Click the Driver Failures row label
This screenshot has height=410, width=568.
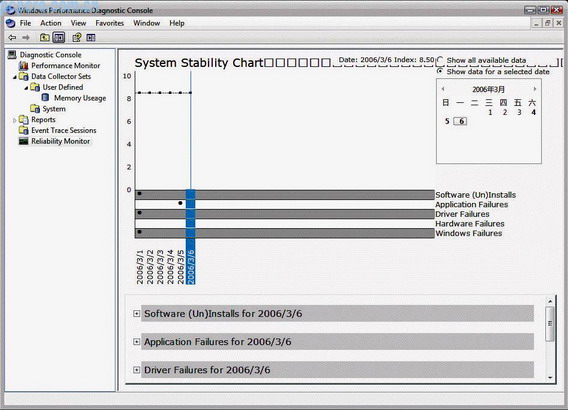pyautogui.click(x=462, y=214)
